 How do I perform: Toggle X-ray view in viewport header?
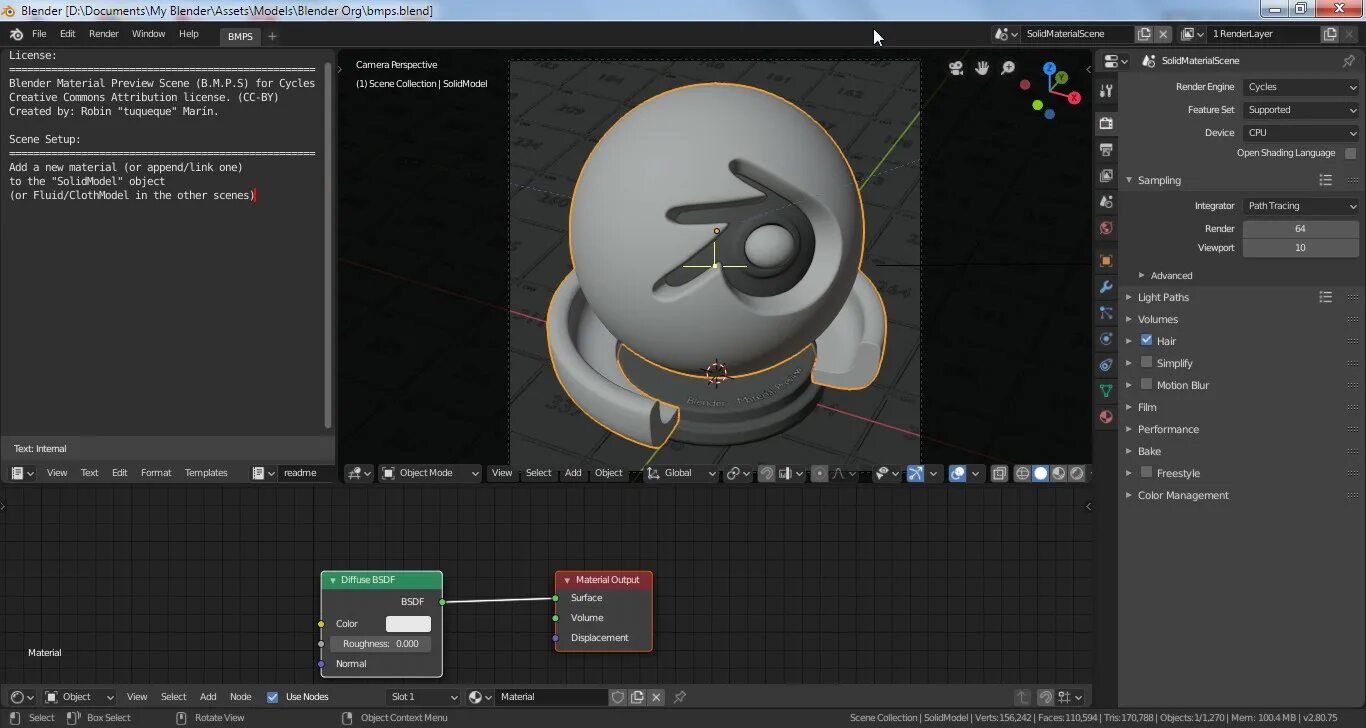click(999, 473)
